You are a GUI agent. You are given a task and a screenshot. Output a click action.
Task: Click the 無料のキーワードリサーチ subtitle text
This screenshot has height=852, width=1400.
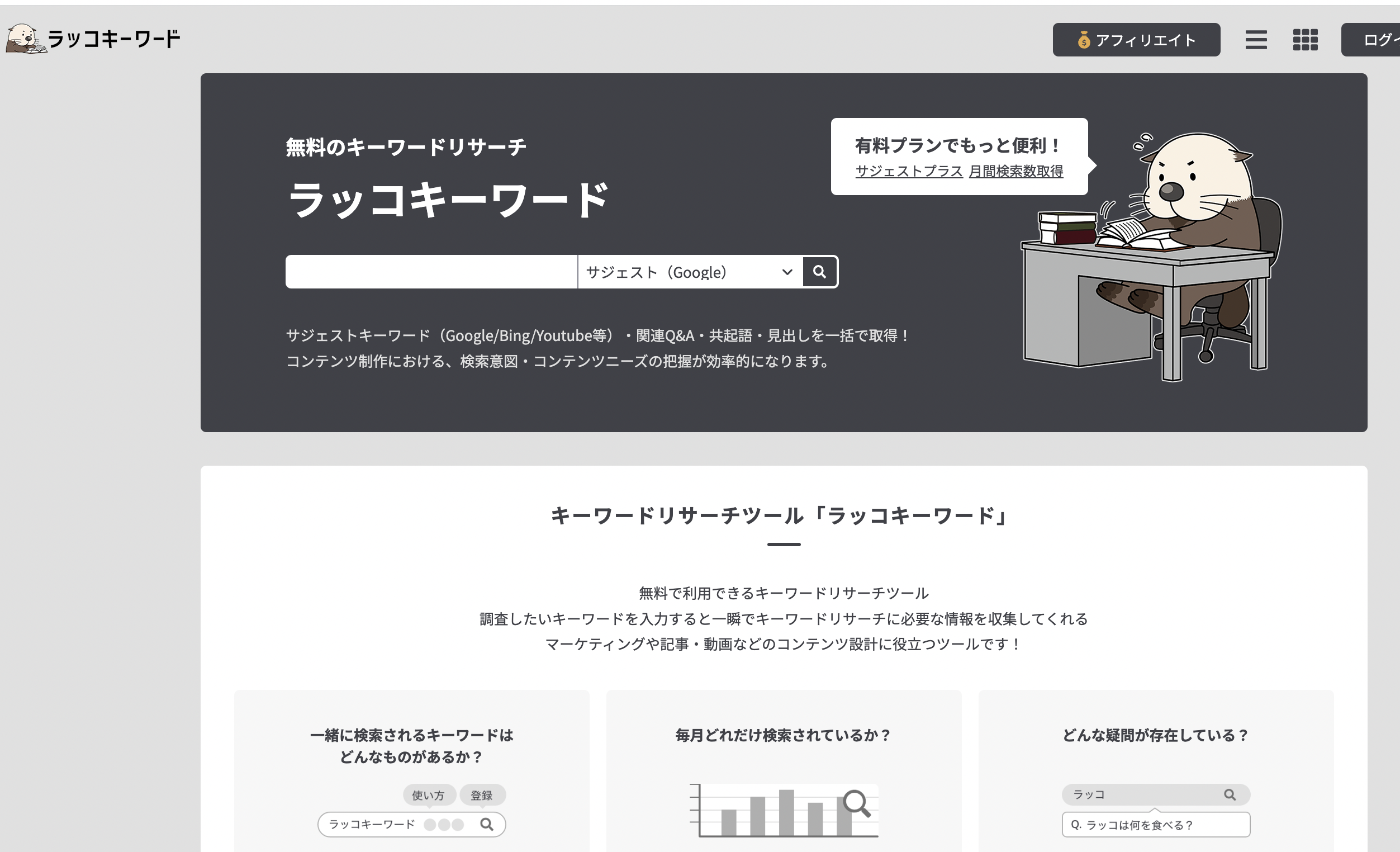[406, 147]
